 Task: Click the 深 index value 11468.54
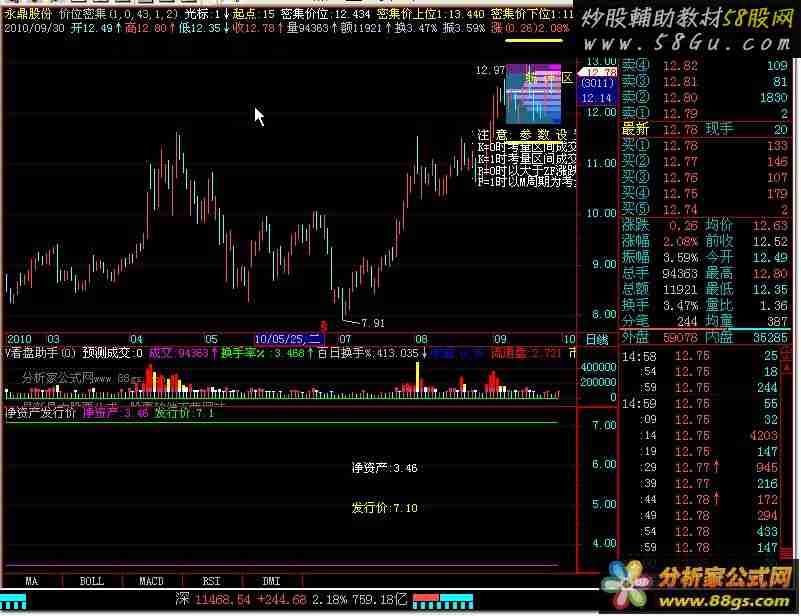pos(223,599)
